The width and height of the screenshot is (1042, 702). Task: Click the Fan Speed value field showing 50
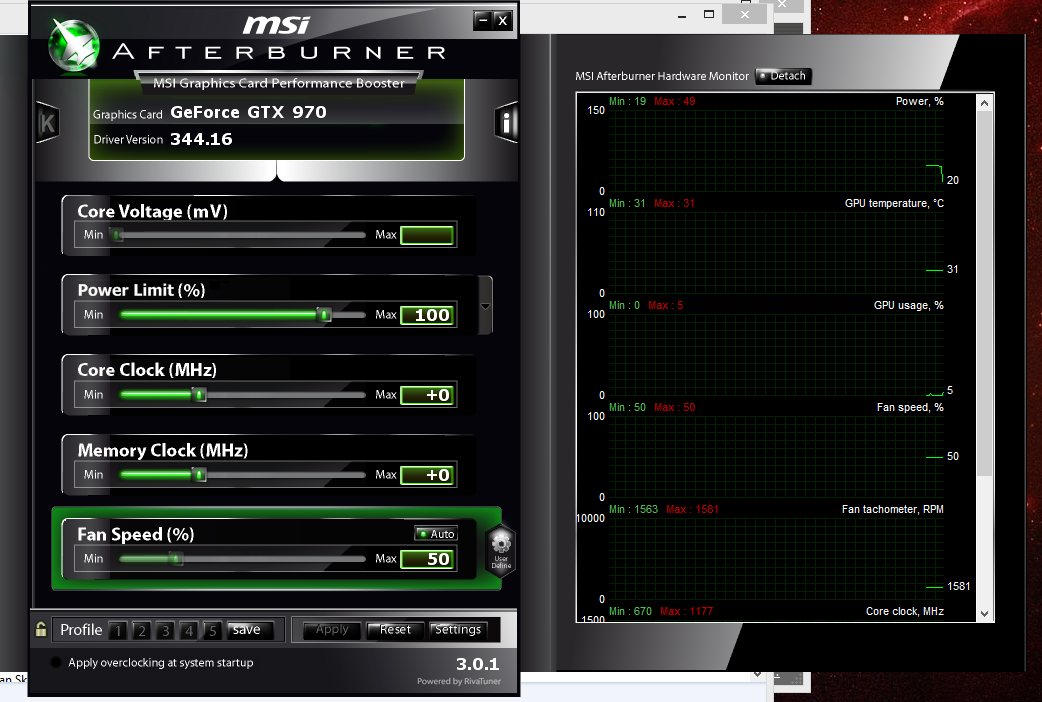pyautogui.click(x=427, y=559)
